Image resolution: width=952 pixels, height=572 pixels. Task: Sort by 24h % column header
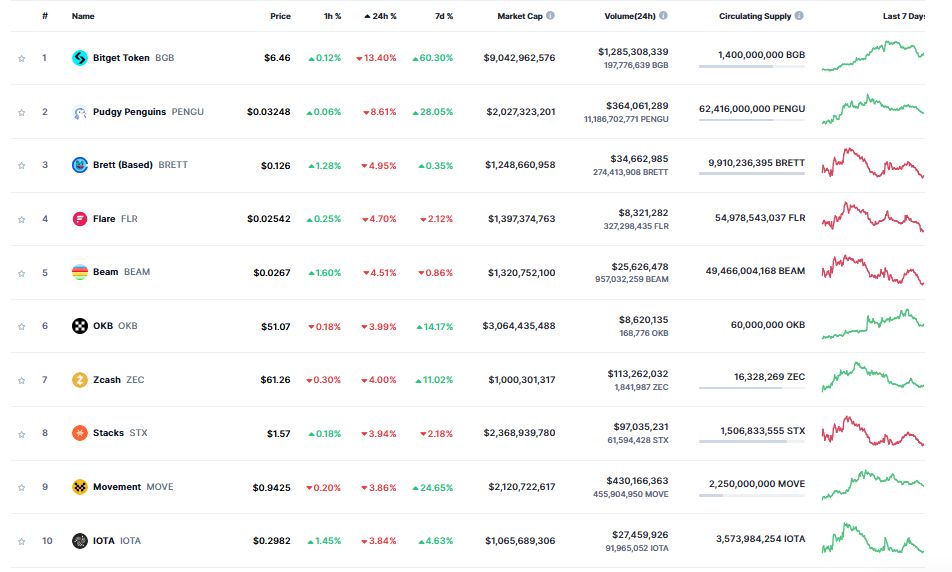click(x=380, y=16)
